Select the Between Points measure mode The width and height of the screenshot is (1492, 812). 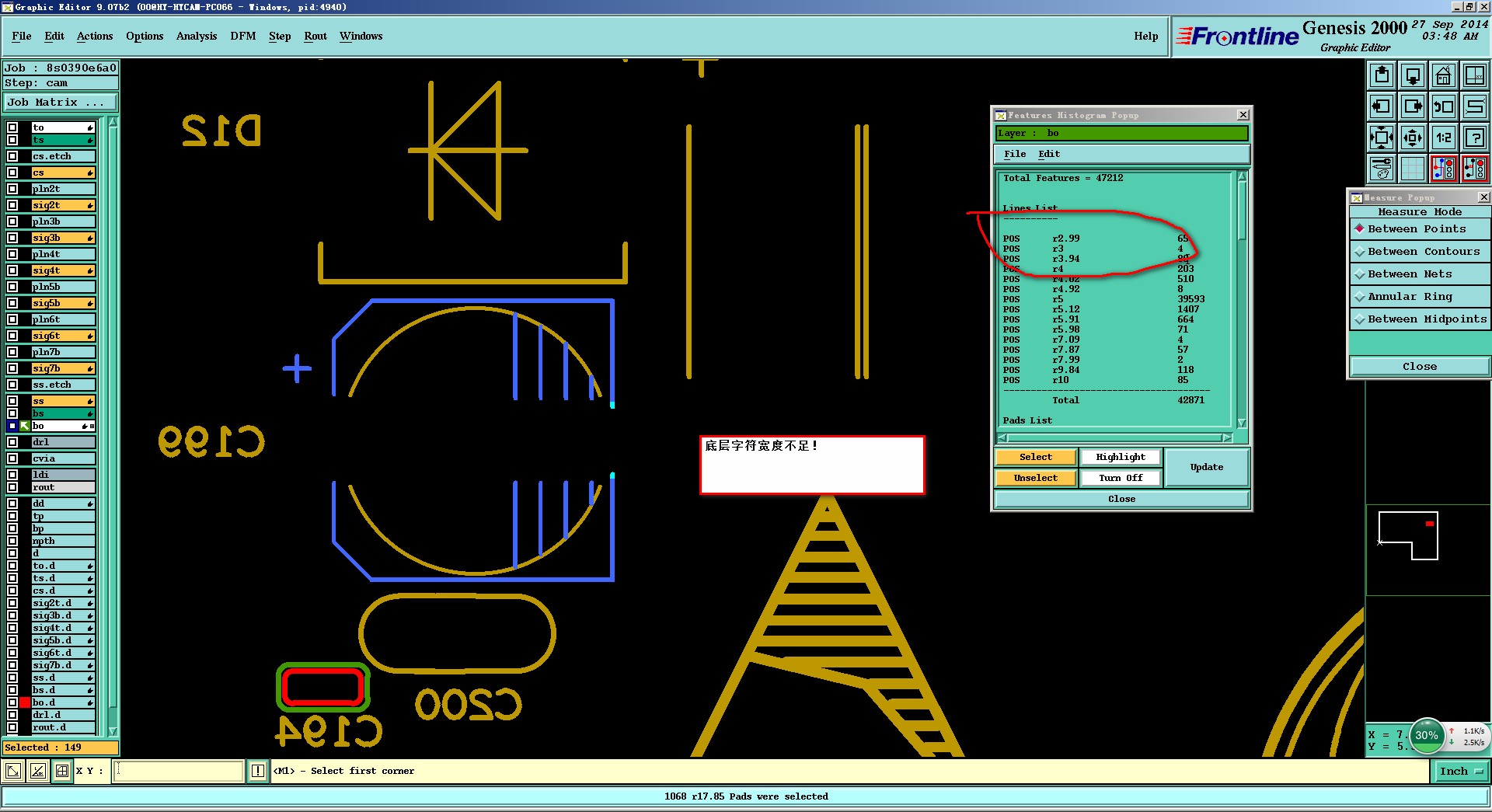1420,228
